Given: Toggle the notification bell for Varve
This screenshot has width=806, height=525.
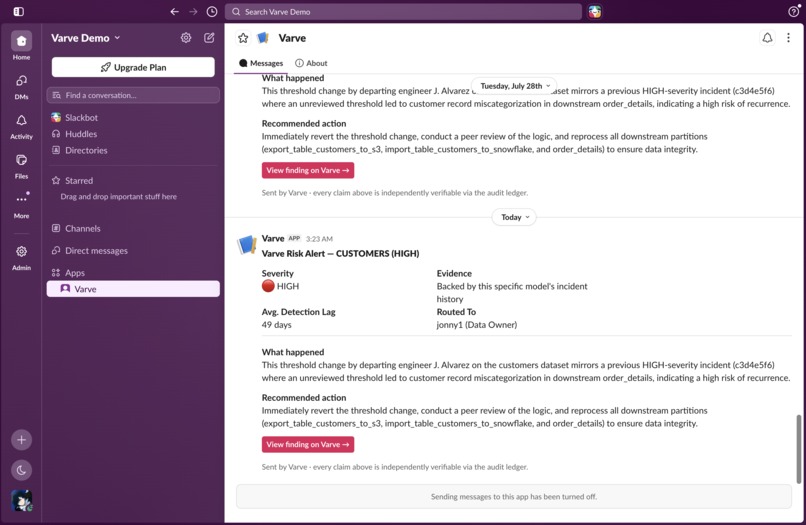Looking at the screenshot, I should point(767,38).
